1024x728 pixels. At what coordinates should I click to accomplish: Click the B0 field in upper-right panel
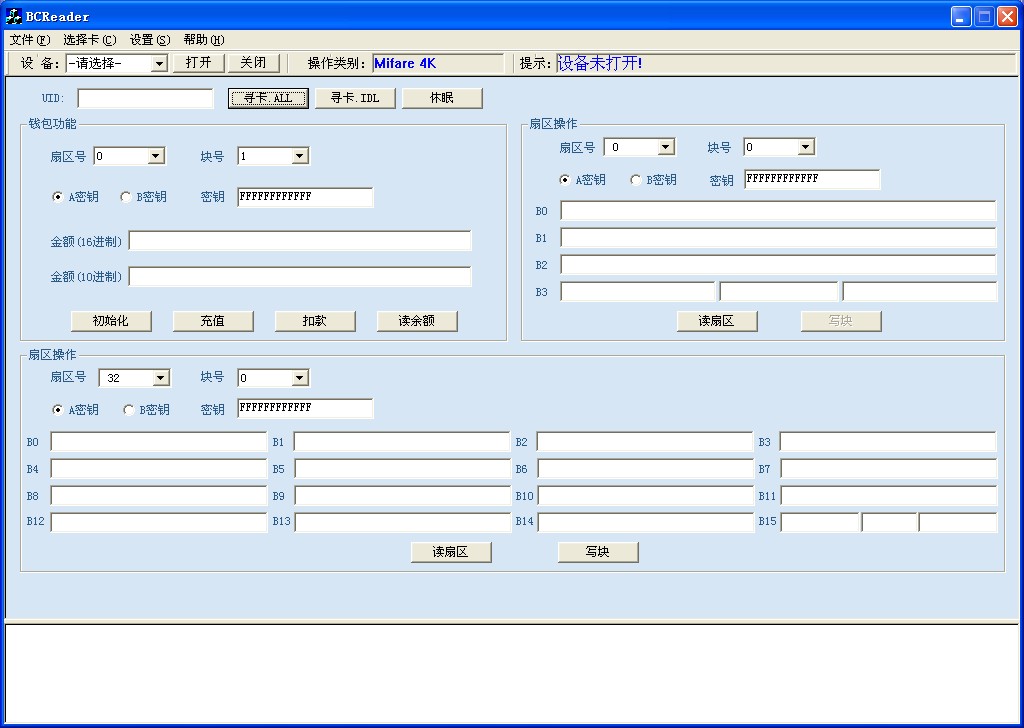[778, 211]
